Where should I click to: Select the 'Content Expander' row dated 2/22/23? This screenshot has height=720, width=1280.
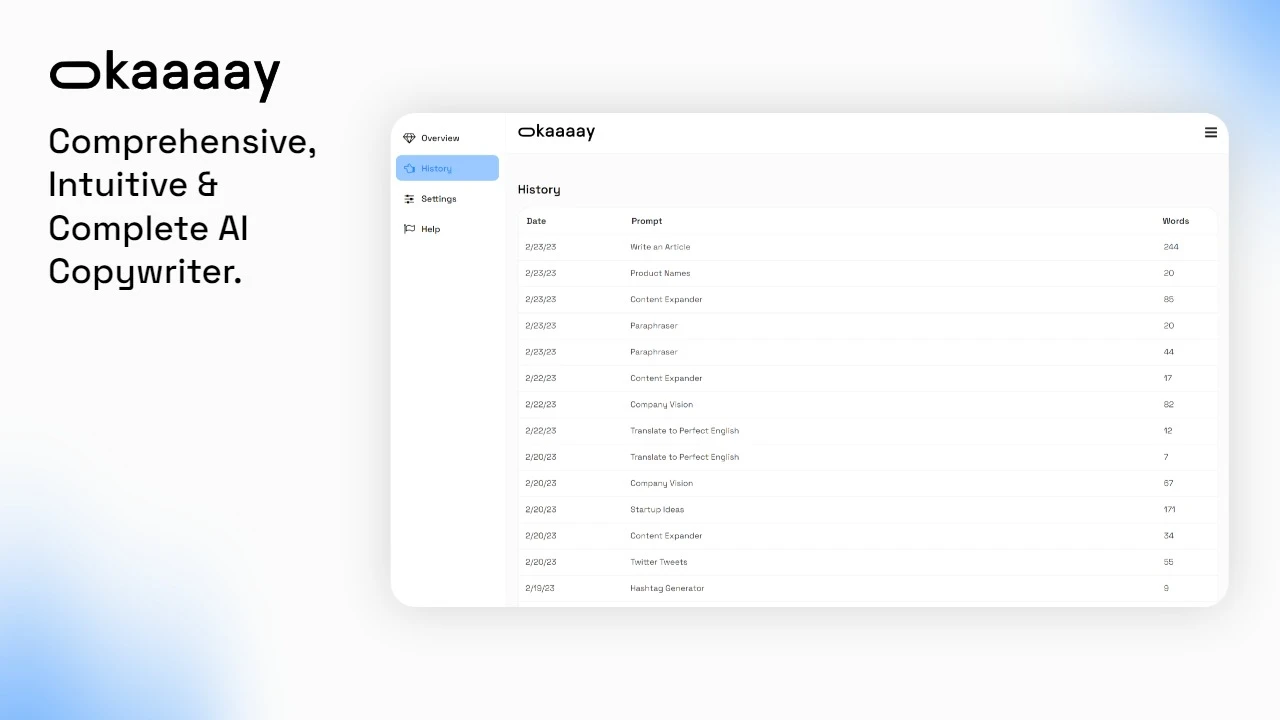point(868,378)
